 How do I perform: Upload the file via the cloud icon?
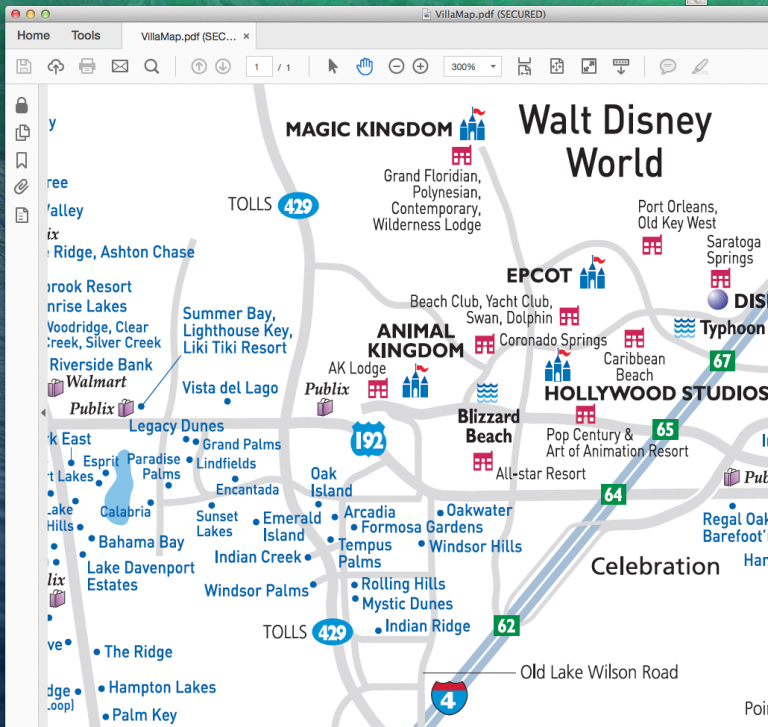[55, 67]
